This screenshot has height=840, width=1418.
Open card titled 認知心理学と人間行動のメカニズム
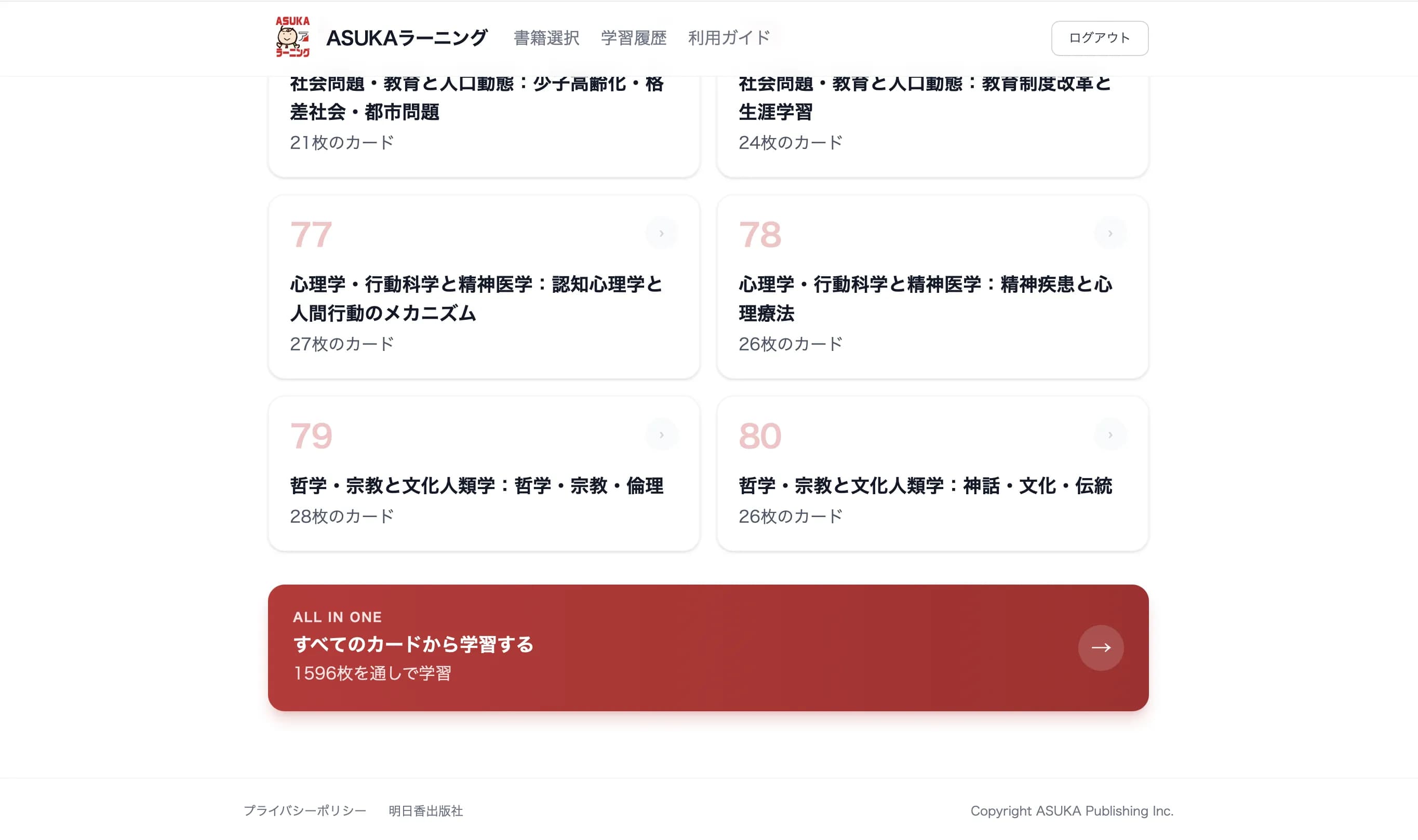[x=484, y=287]
